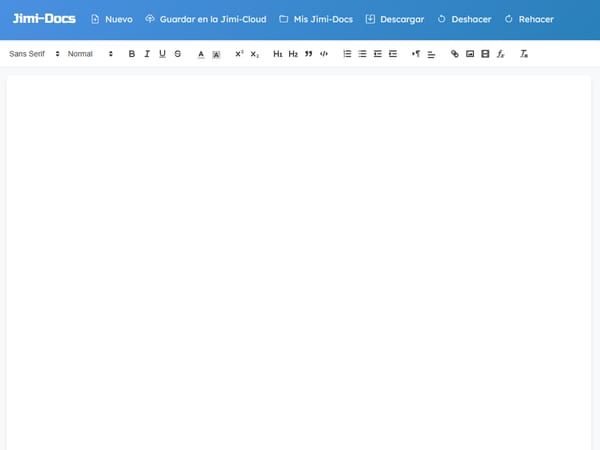This screenshot has width=600, height=450.
Task: Click the download icon beside Descargar
Action: pos(370,19)
